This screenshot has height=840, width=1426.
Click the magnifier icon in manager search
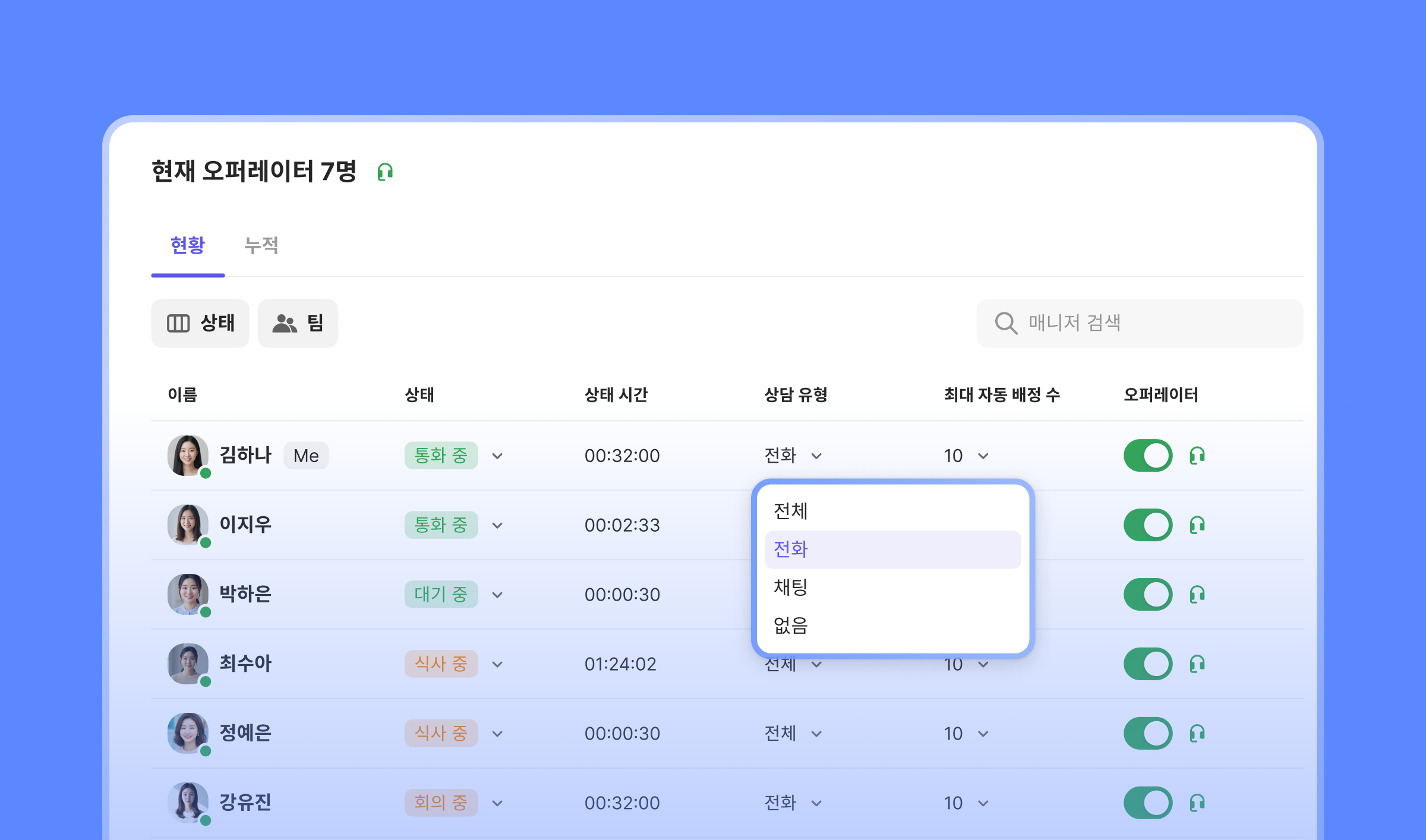[x=1005, y=323]
